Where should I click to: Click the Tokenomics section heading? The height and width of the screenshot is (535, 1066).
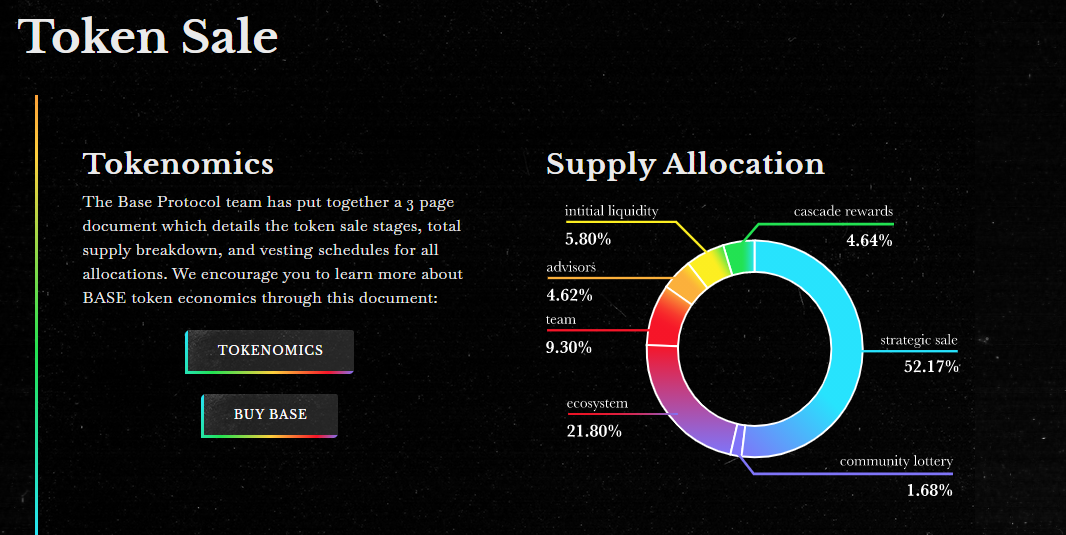click(178, 164)
